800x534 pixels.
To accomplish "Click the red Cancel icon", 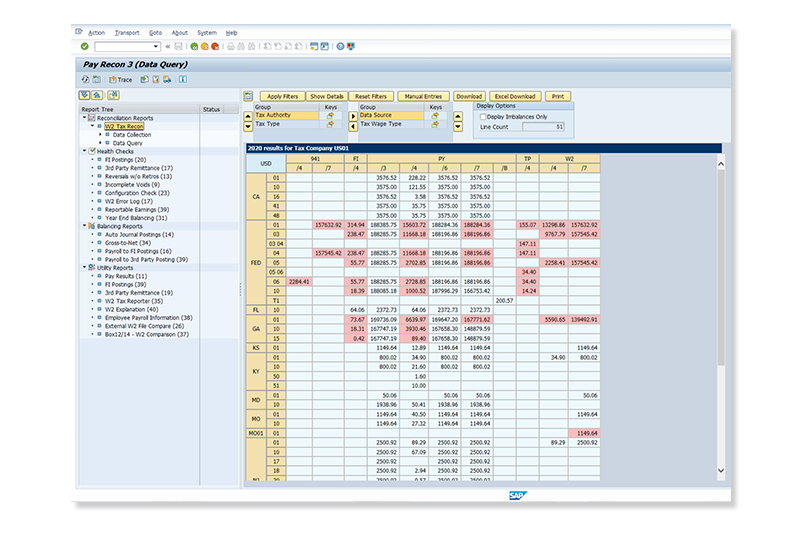I will [215, 46].
